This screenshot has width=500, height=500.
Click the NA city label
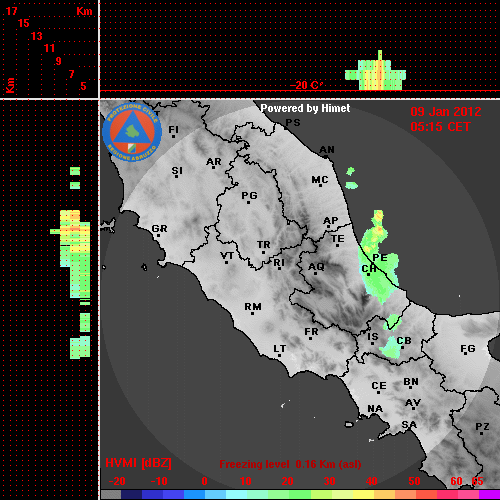(x=375, y=409)
